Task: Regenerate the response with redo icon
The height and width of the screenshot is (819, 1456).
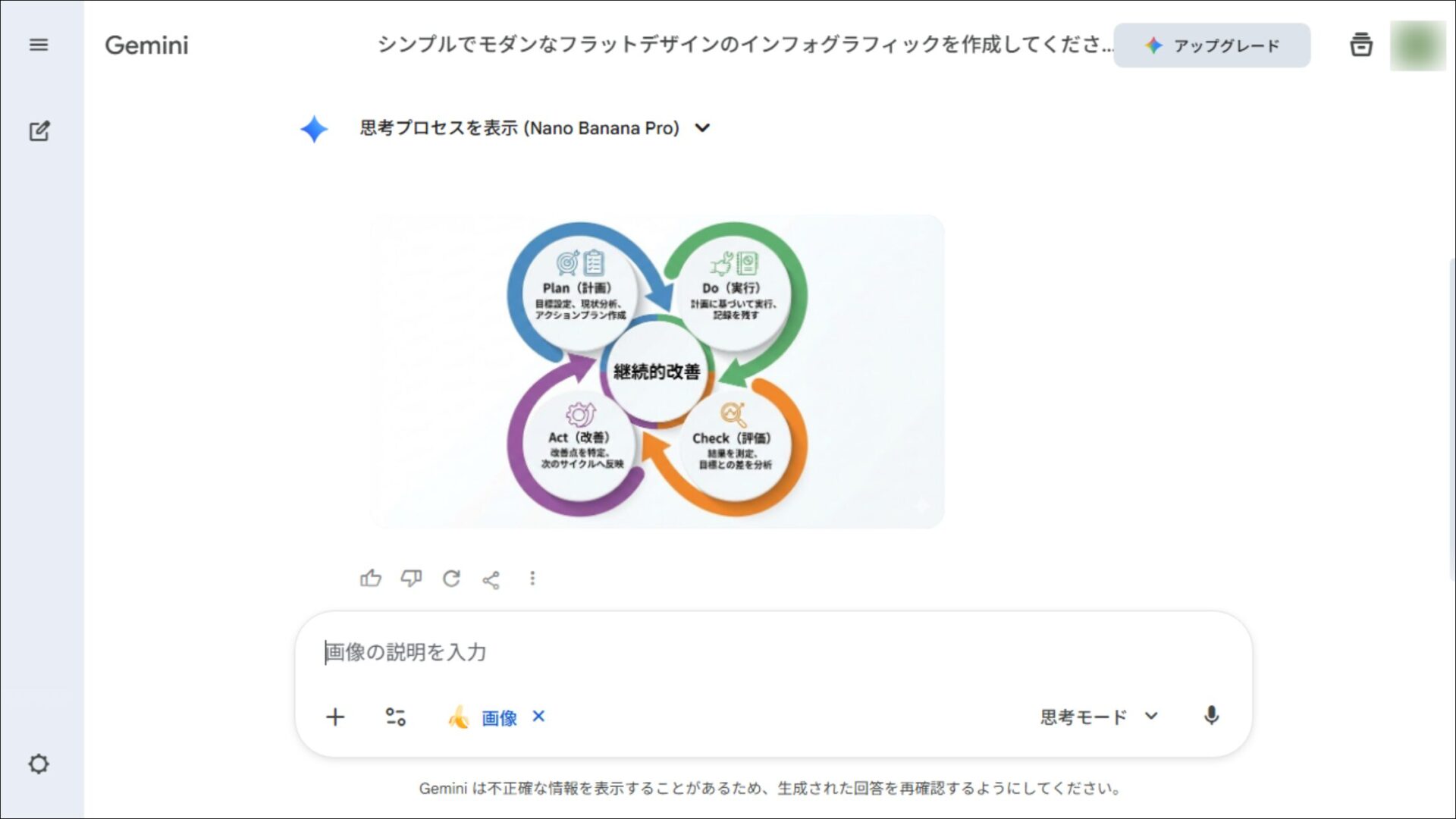Action: (451, 579)
